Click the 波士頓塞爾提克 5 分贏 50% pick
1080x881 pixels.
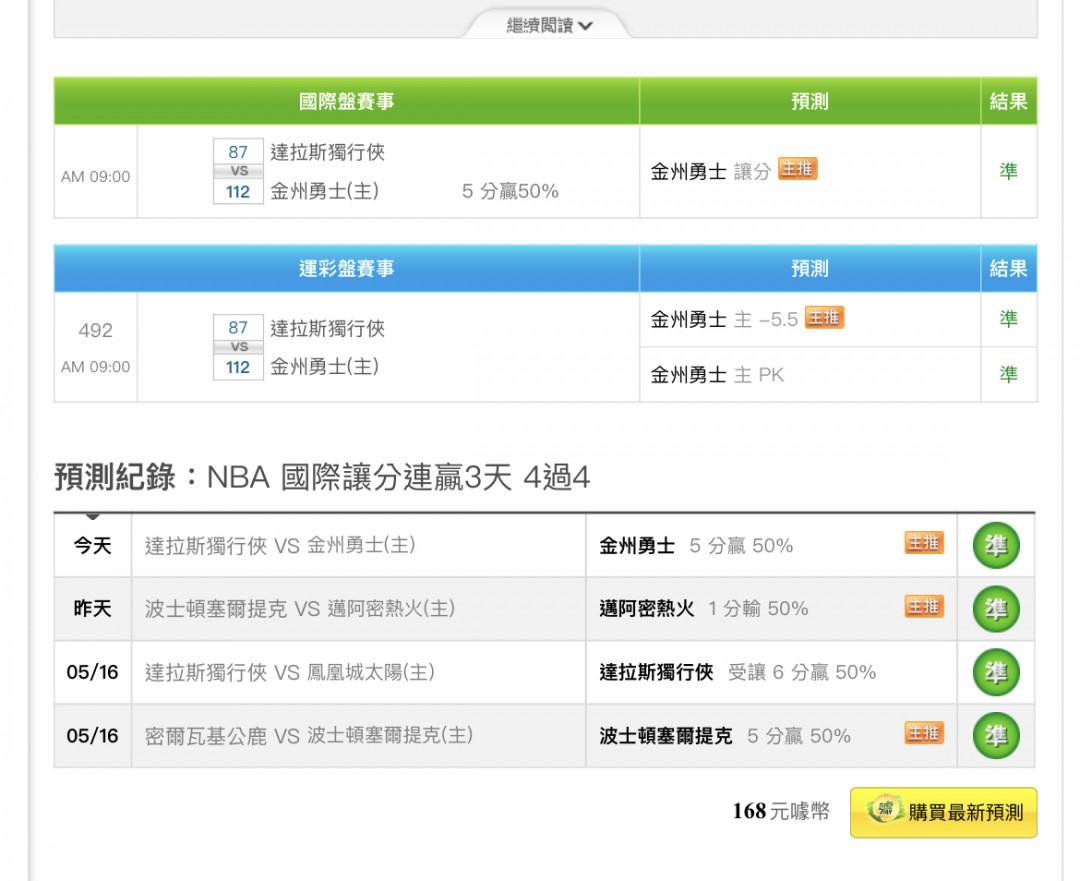tap(725, 736)
